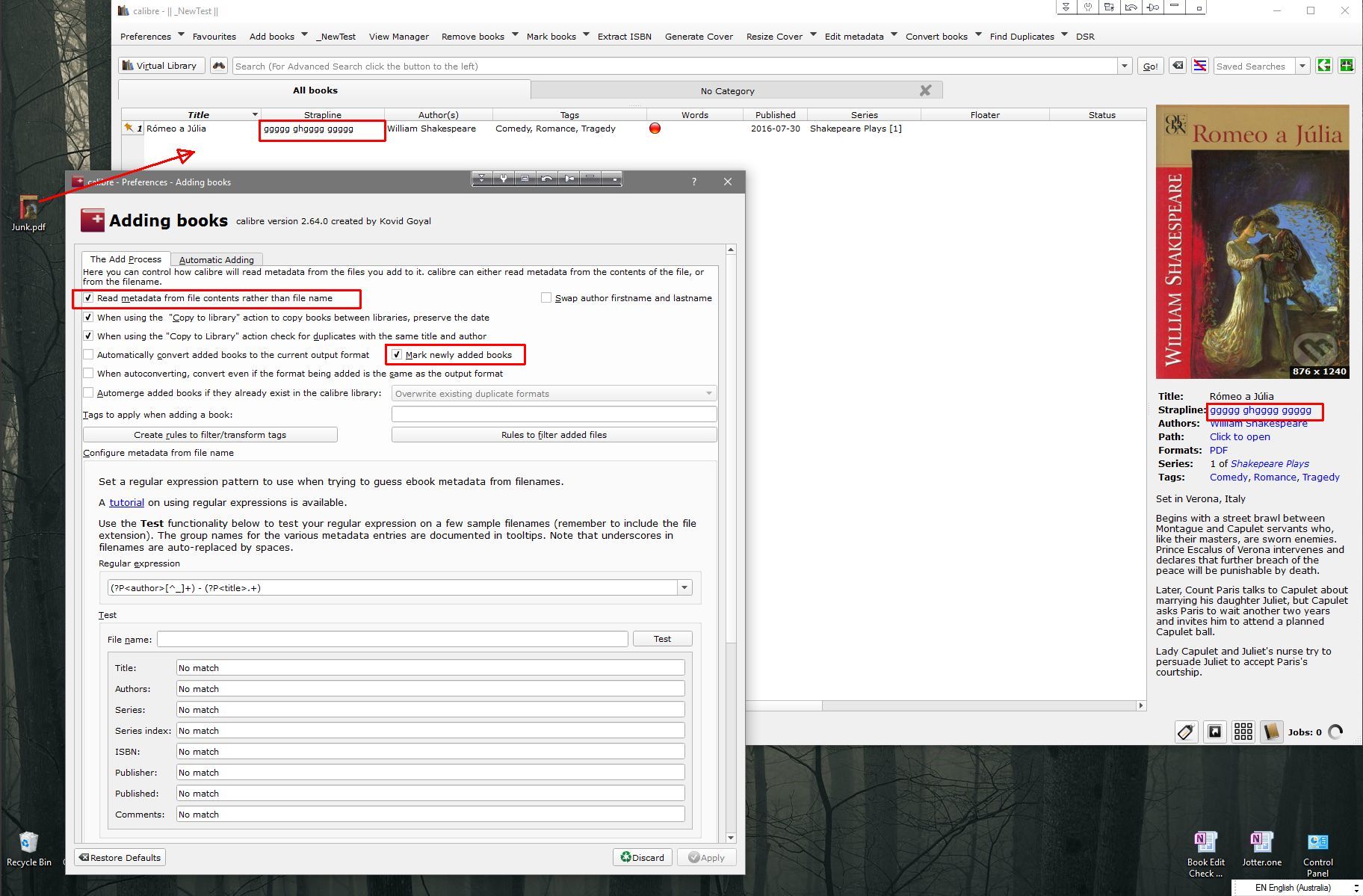Toggle search highlighting striped lines icon
This screenshot has height=896, width=1363.
(x=1199, y=66)
